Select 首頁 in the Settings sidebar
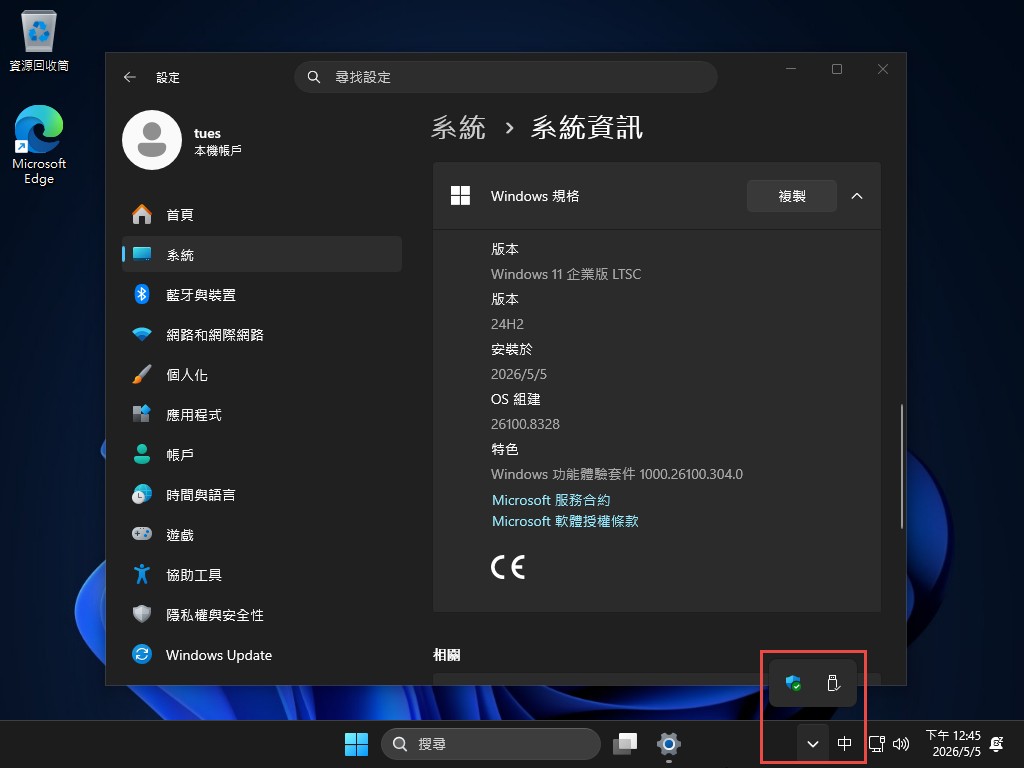1024x768 pixels. (262, 214)
